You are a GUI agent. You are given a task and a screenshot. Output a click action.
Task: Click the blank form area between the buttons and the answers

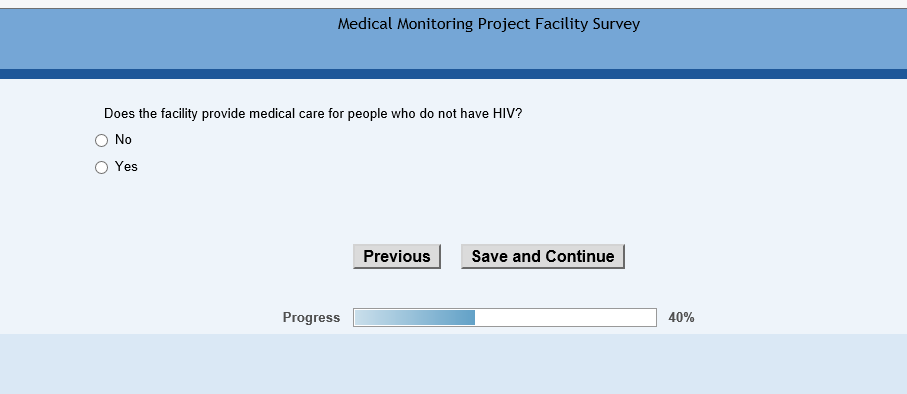454,208
